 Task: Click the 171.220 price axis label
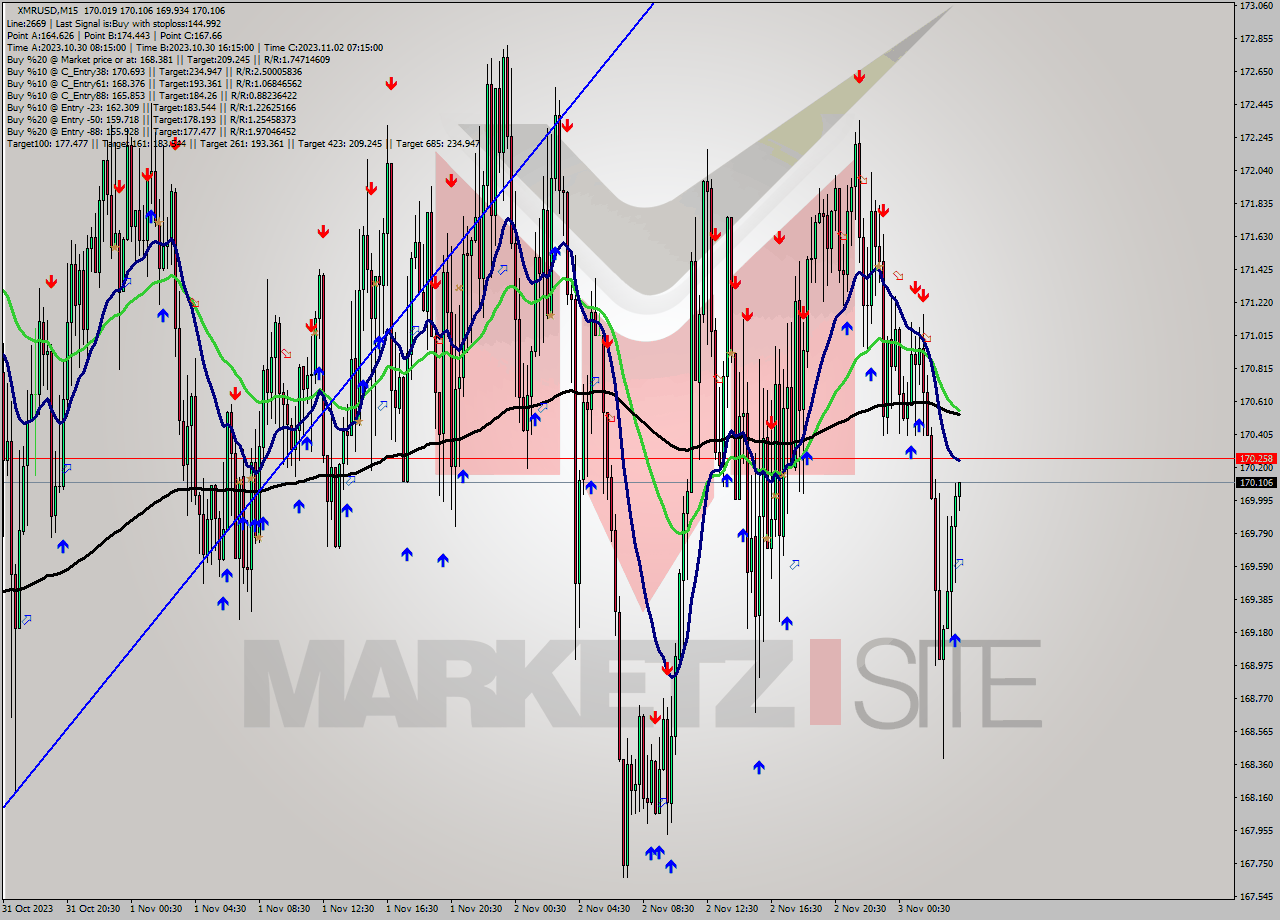coord(1256,303)
